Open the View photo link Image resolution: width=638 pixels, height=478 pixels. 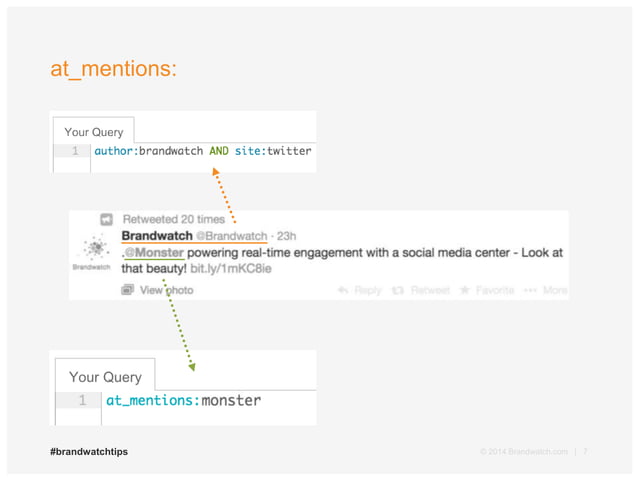pos(166,290)
